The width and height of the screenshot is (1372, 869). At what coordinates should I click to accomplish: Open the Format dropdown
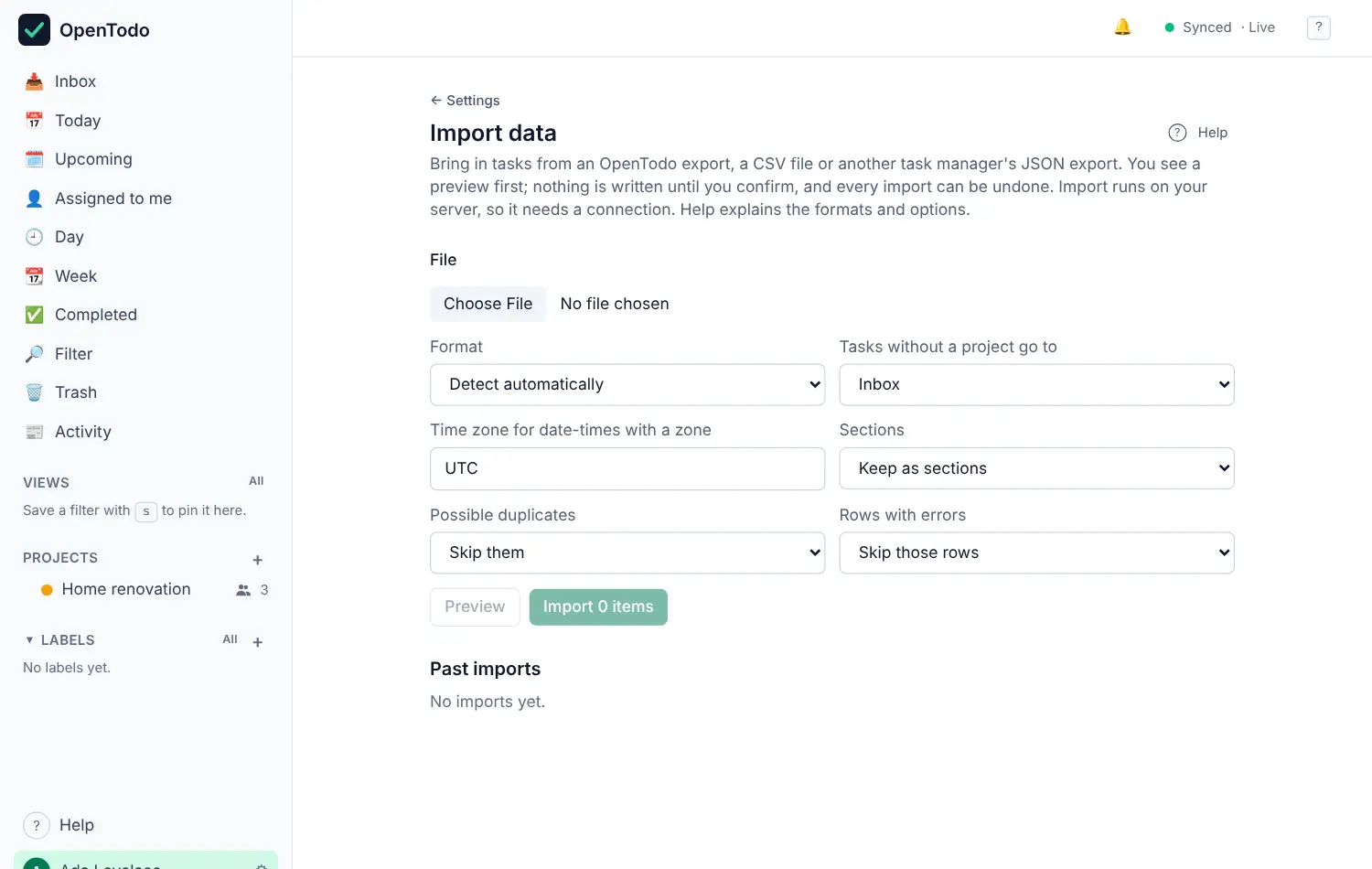(627, 385)
